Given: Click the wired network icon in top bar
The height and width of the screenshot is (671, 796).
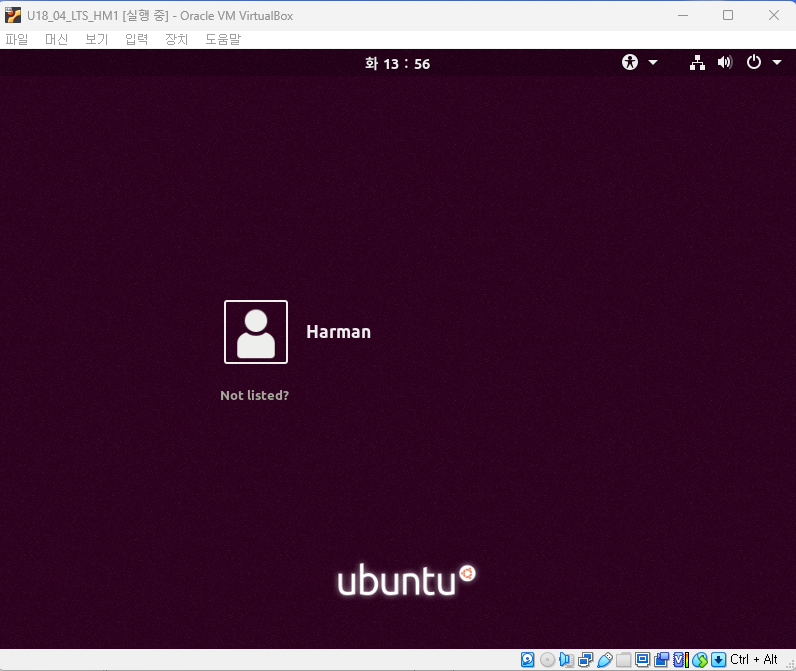Looking at the screenshot, I should click(698, 62).
